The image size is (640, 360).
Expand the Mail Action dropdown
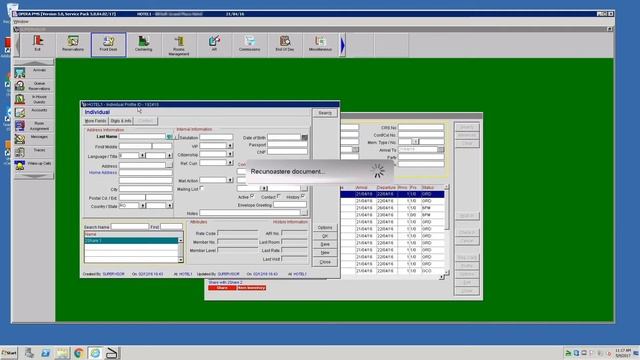[x=230, y=180]
